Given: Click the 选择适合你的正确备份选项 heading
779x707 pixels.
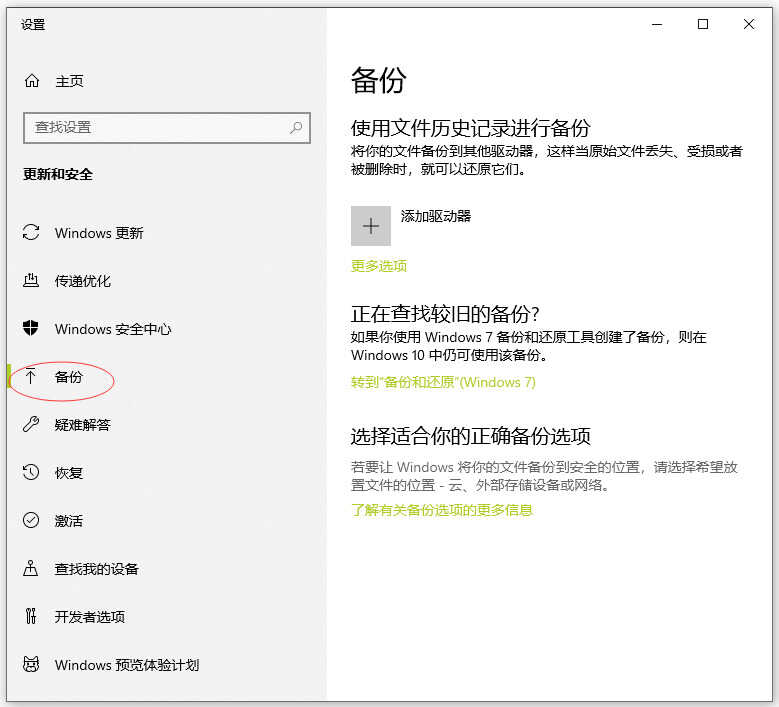Looking at the screenshot, I should point(470,436).
